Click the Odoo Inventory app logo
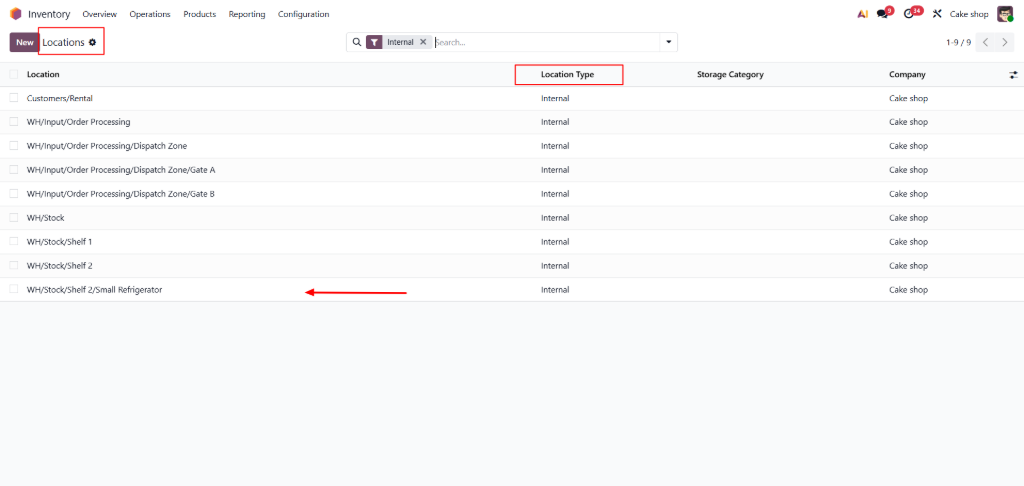The image size is (1024, 486). pos(15,14)
